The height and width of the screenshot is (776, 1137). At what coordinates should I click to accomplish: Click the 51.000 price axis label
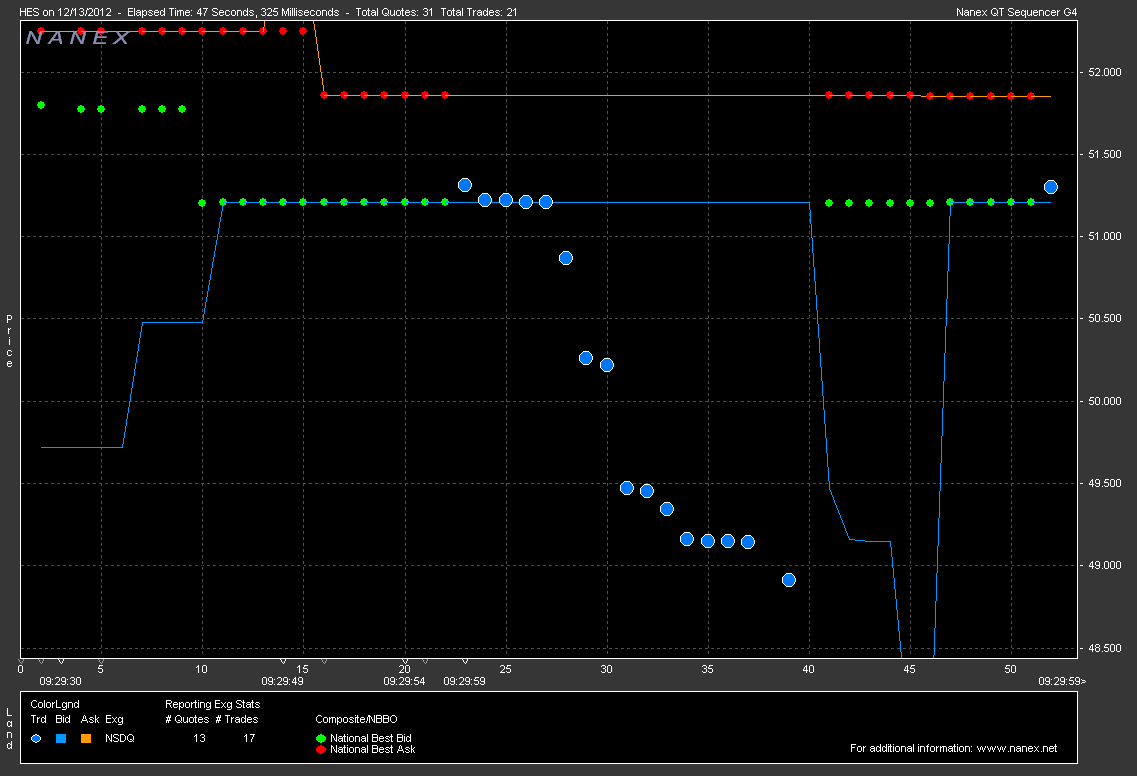click(1104, 236)
